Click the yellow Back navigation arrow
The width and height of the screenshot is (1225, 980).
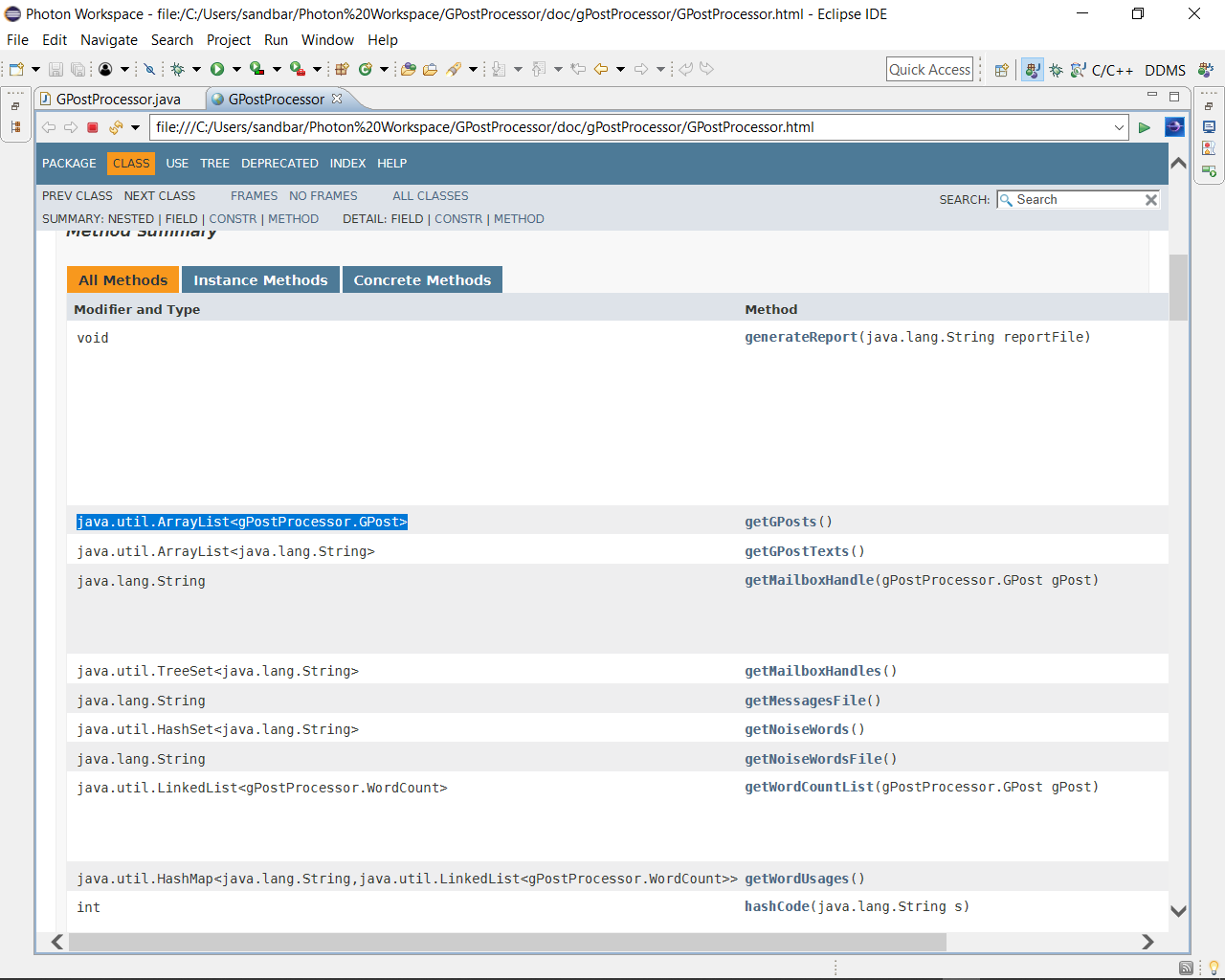click(601, 69)
